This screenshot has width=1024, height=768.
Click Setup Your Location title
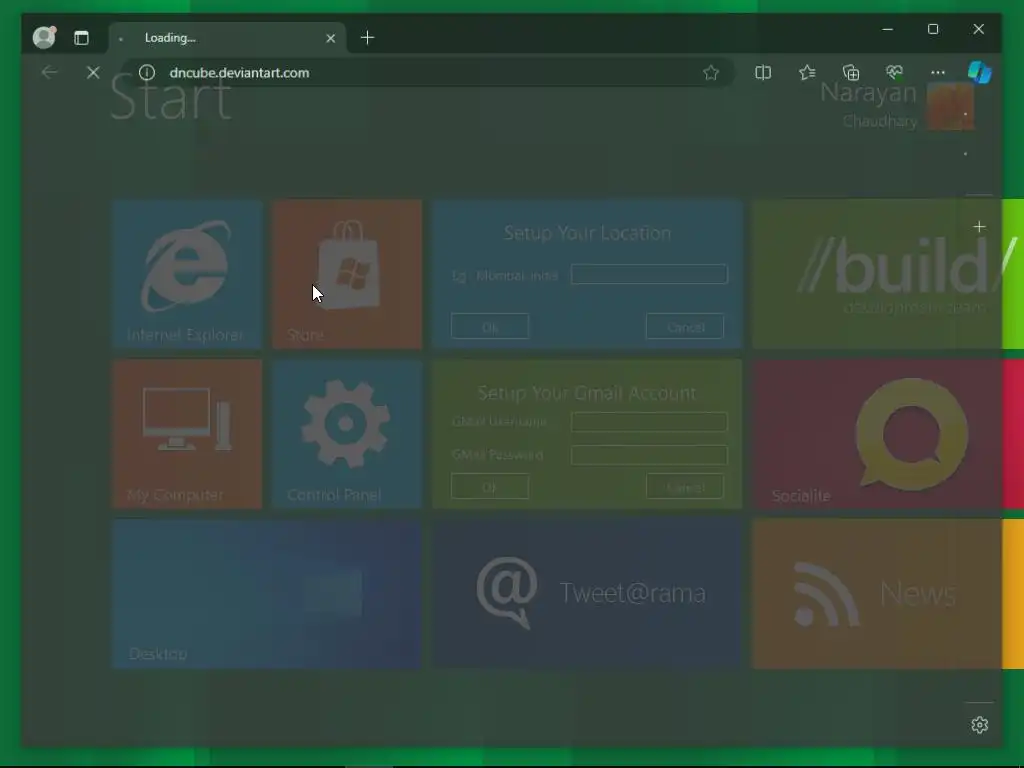pos(587,233)
